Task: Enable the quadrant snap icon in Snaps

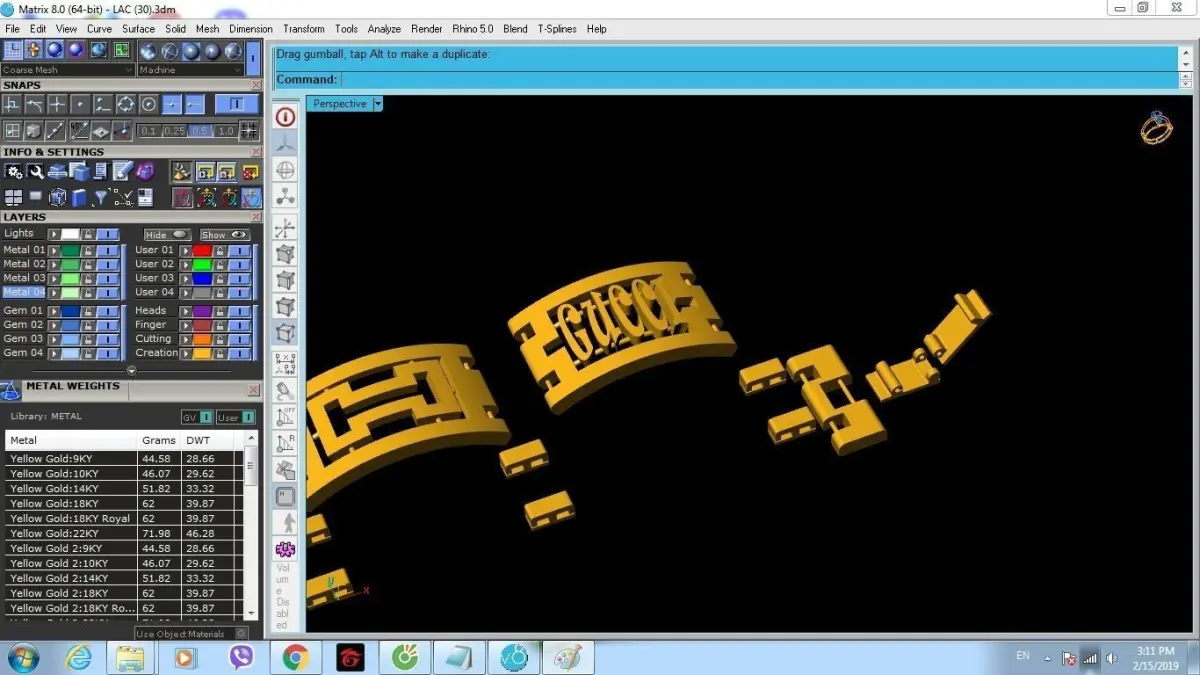Action: pyautogui.click(x=125, y=104)
